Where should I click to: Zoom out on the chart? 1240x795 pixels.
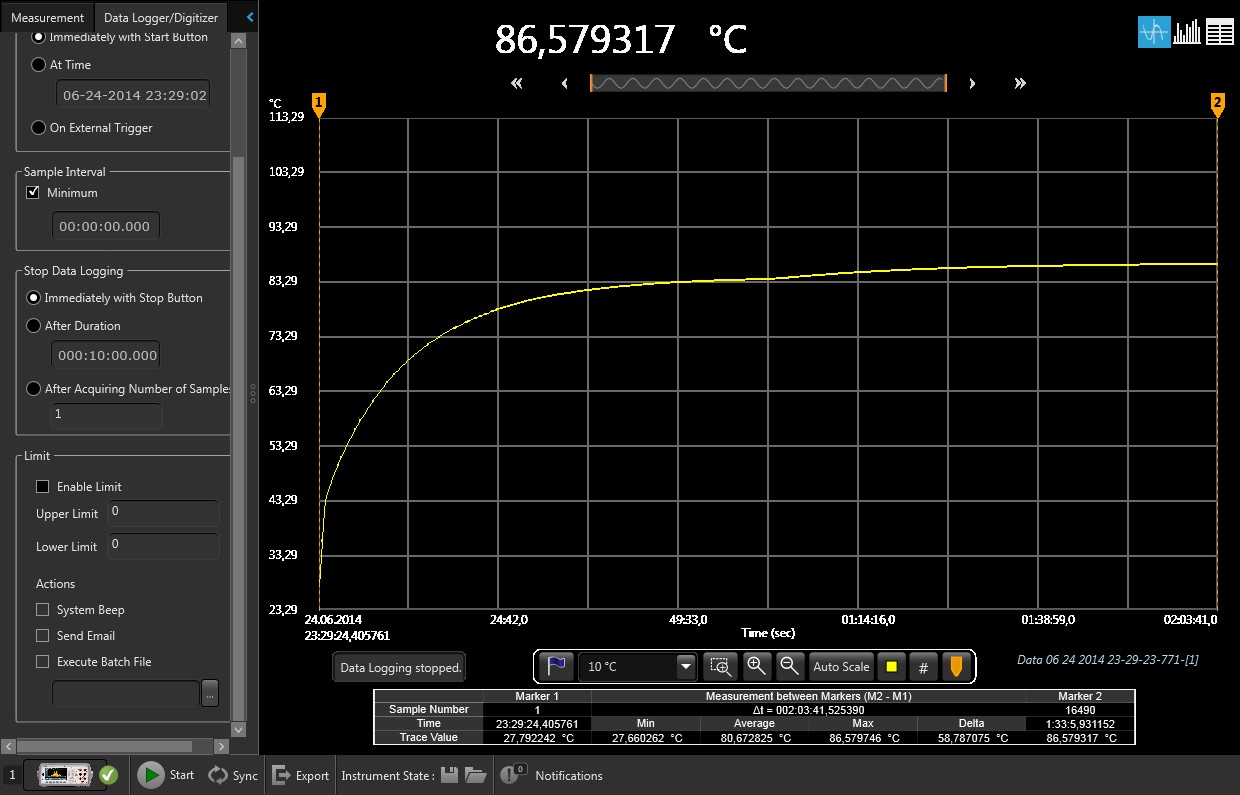pyautogui.click(x=790, y=666)
